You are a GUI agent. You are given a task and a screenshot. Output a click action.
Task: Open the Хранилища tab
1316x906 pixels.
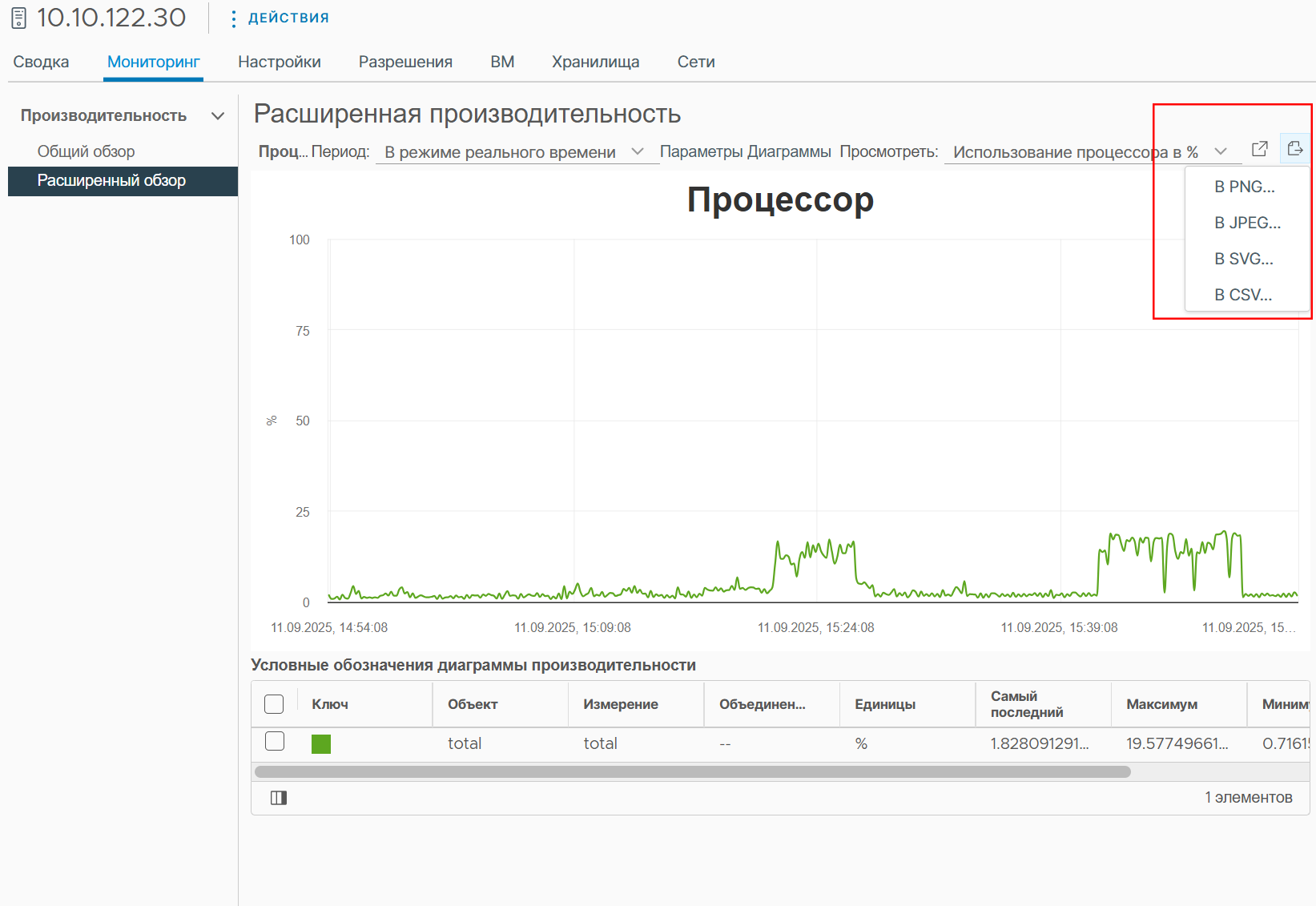[595, 62]
